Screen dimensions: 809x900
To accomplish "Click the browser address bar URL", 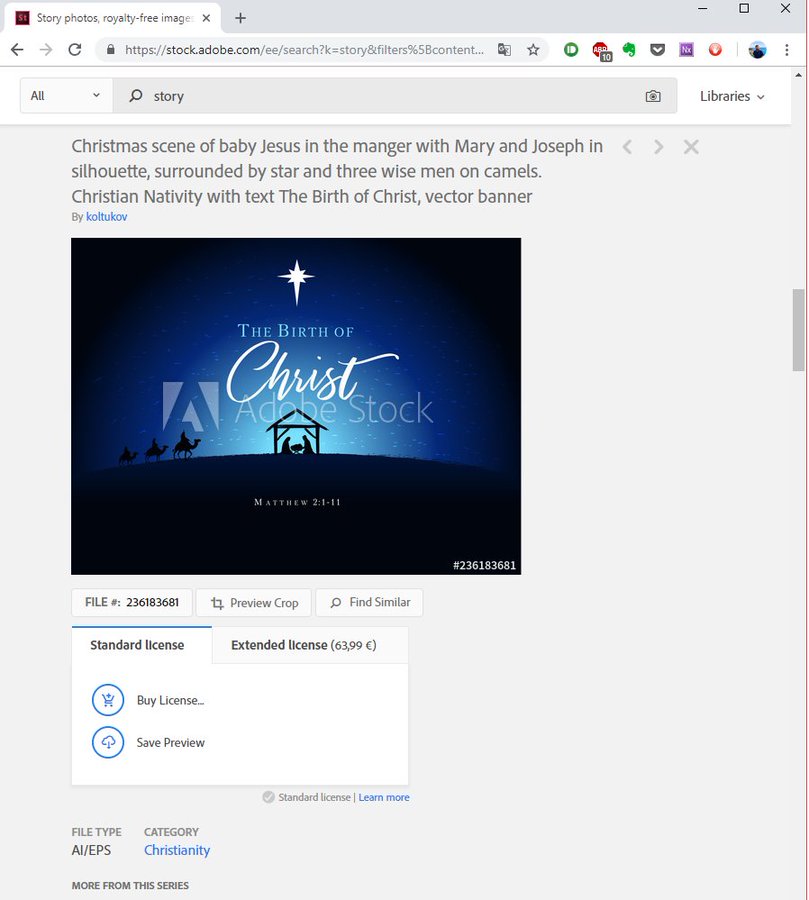I will [x=304, y=50].
